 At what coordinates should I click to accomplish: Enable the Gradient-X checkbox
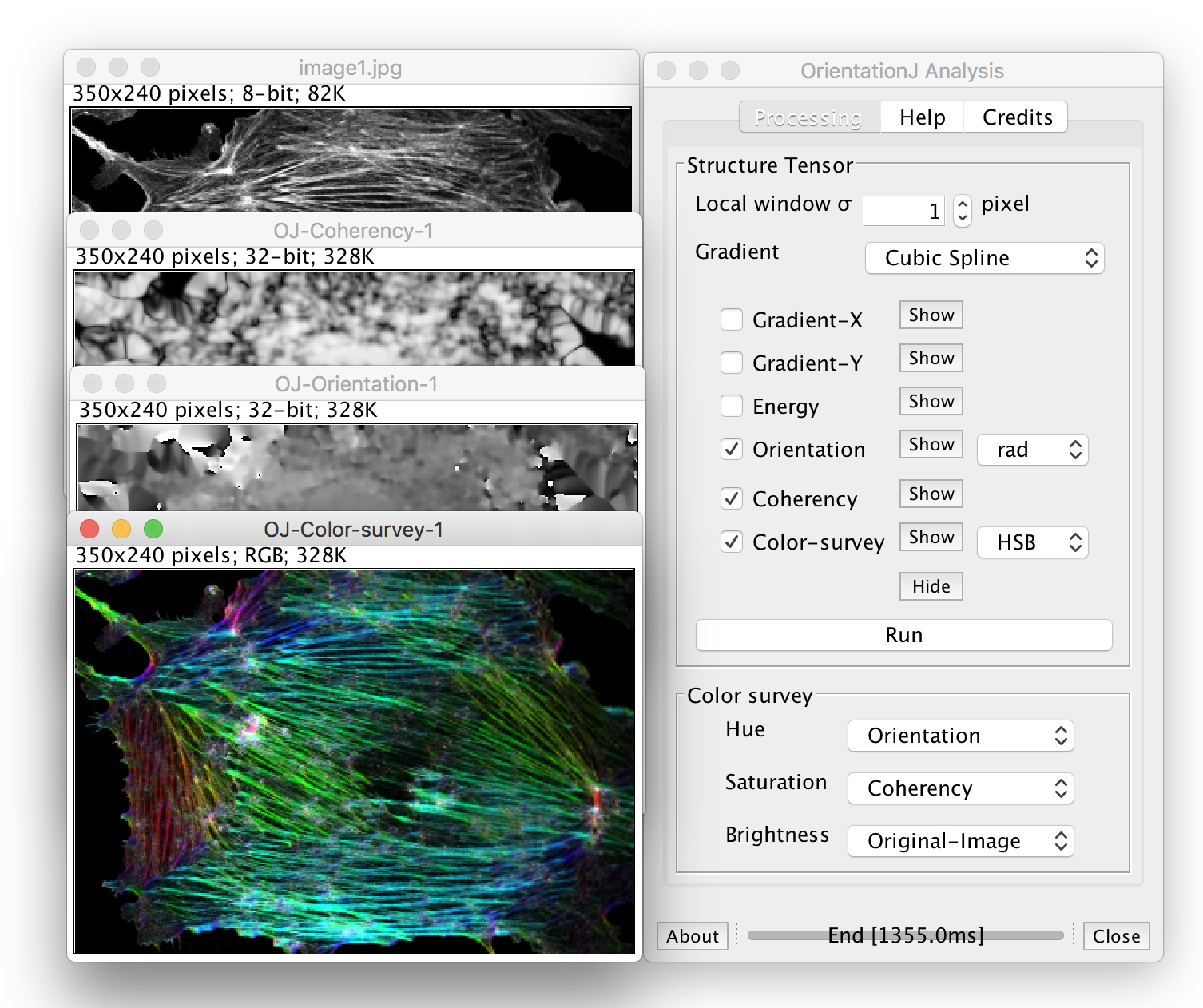point(731,319)
